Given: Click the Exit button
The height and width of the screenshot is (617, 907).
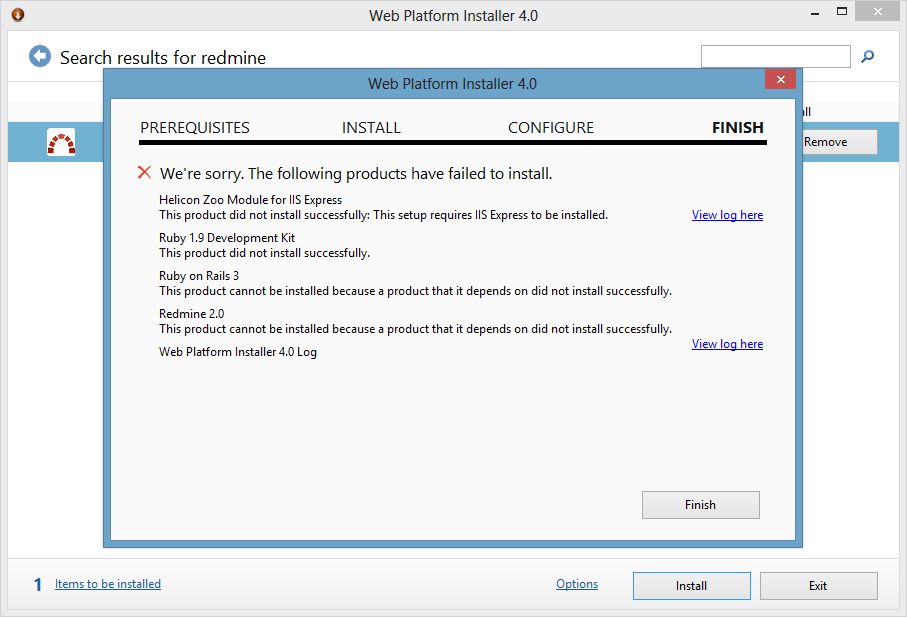Looking at the screenshot, I should pos(818,586).
